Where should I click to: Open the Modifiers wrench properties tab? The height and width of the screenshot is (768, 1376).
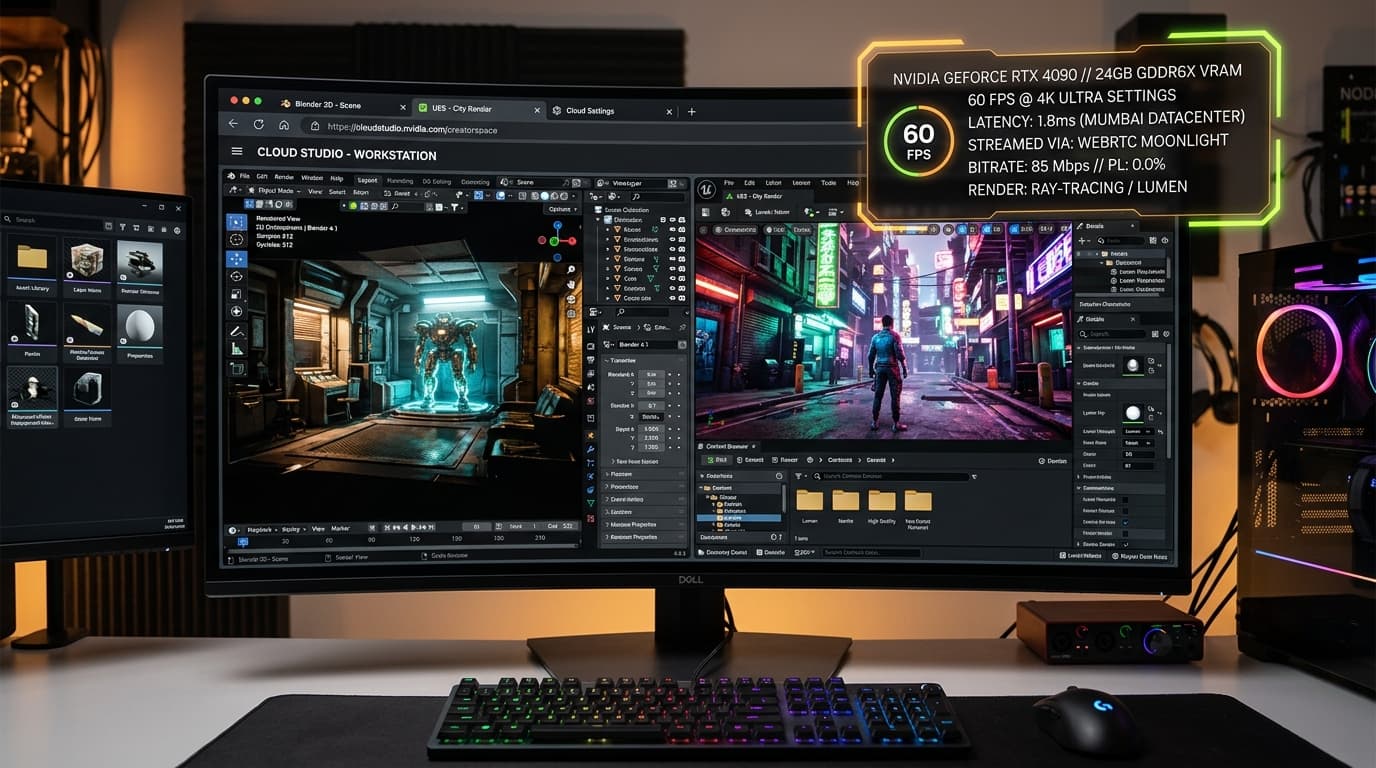click(x=590, y=449)
